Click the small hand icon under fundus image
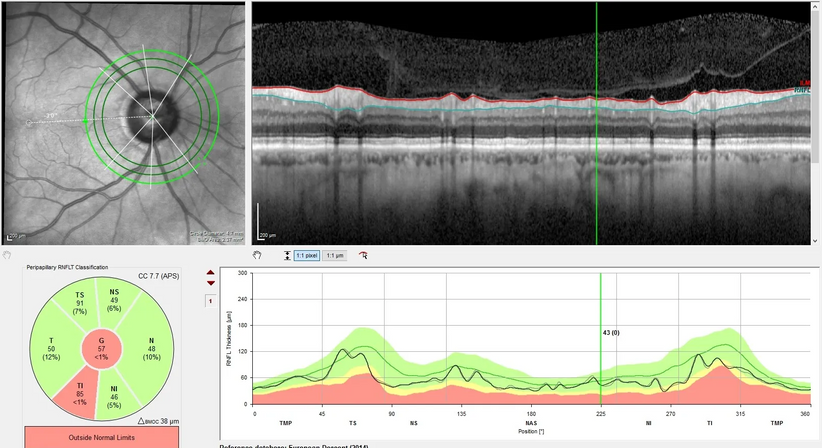This screenshot has width=822, height=448. [6, 255]
